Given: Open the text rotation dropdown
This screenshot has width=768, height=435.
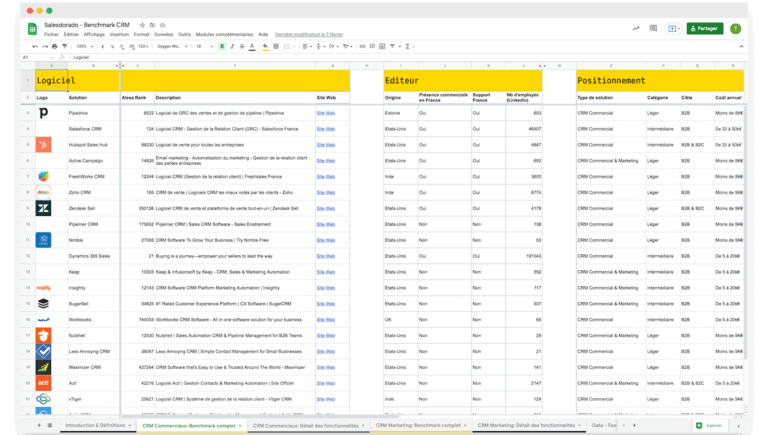Looking at the screenshot, I should point(347,47).
